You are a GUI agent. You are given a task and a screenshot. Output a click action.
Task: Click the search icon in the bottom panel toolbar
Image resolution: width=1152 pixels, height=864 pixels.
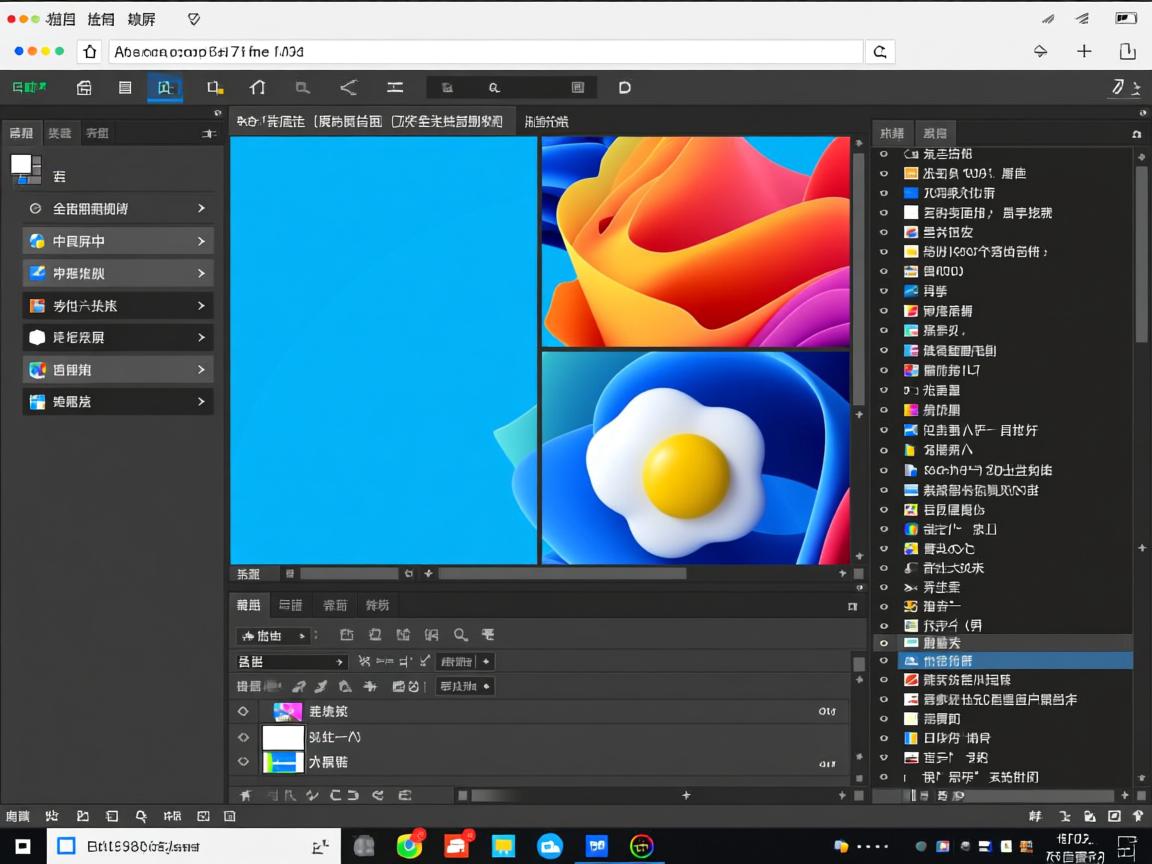[x=462, y=635]
